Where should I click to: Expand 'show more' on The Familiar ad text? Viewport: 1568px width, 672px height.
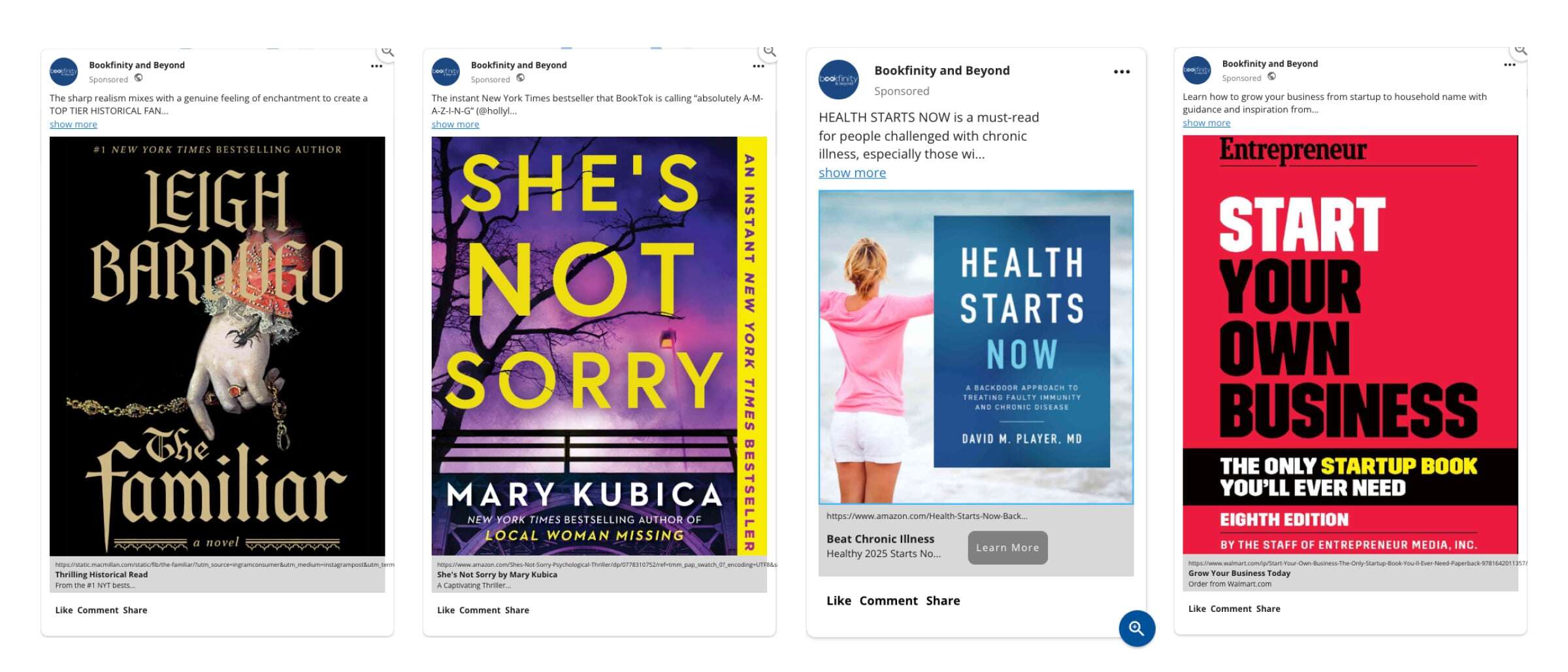pyautogui.click(x=73, y=124)
